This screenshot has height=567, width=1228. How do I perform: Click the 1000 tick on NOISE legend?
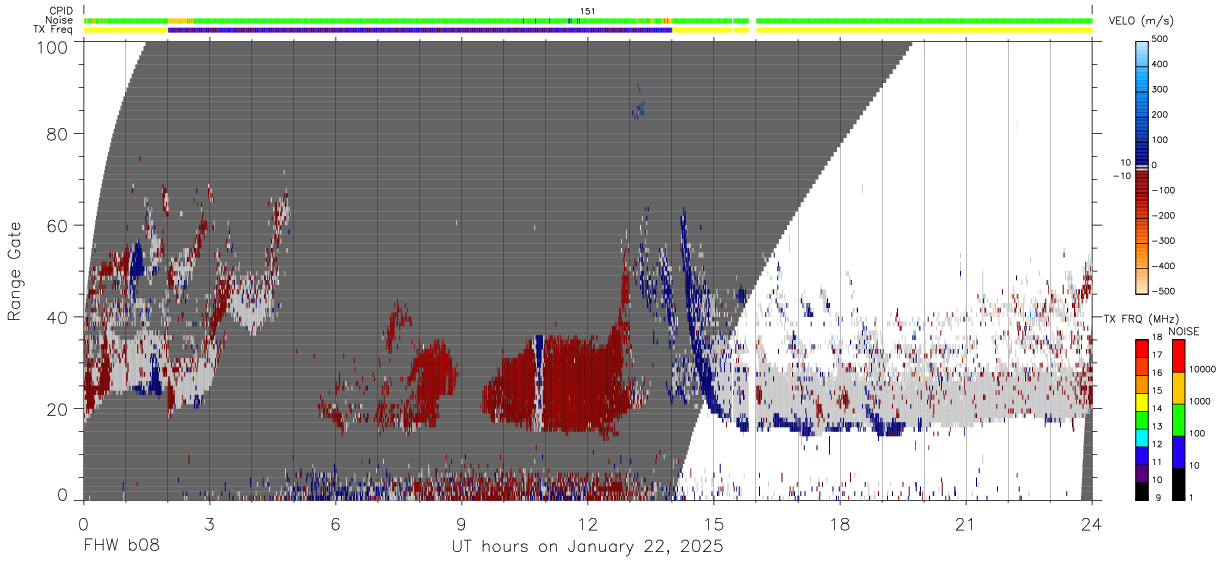(1200, 403)
